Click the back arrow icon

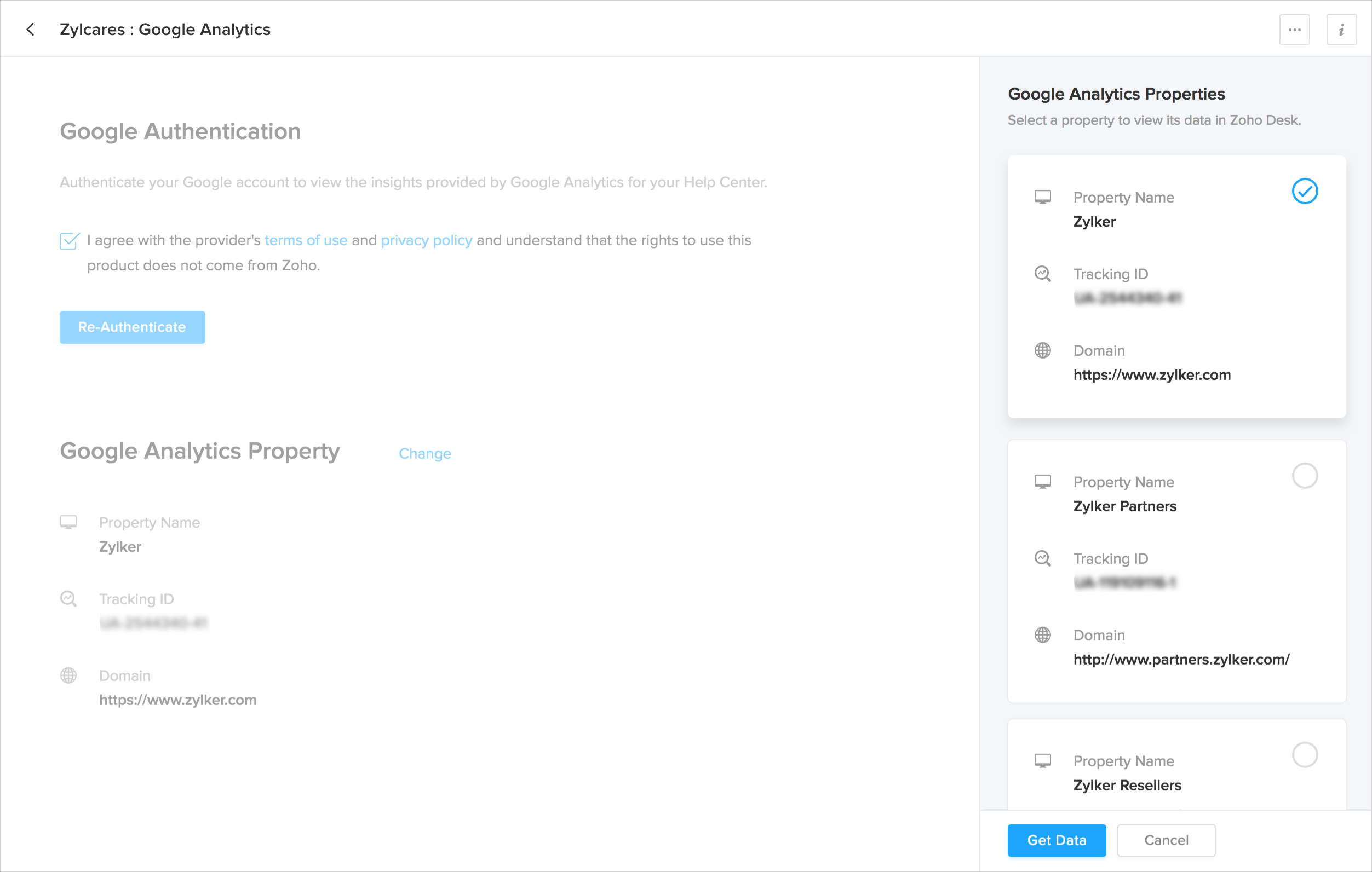[x=31, y=29]
